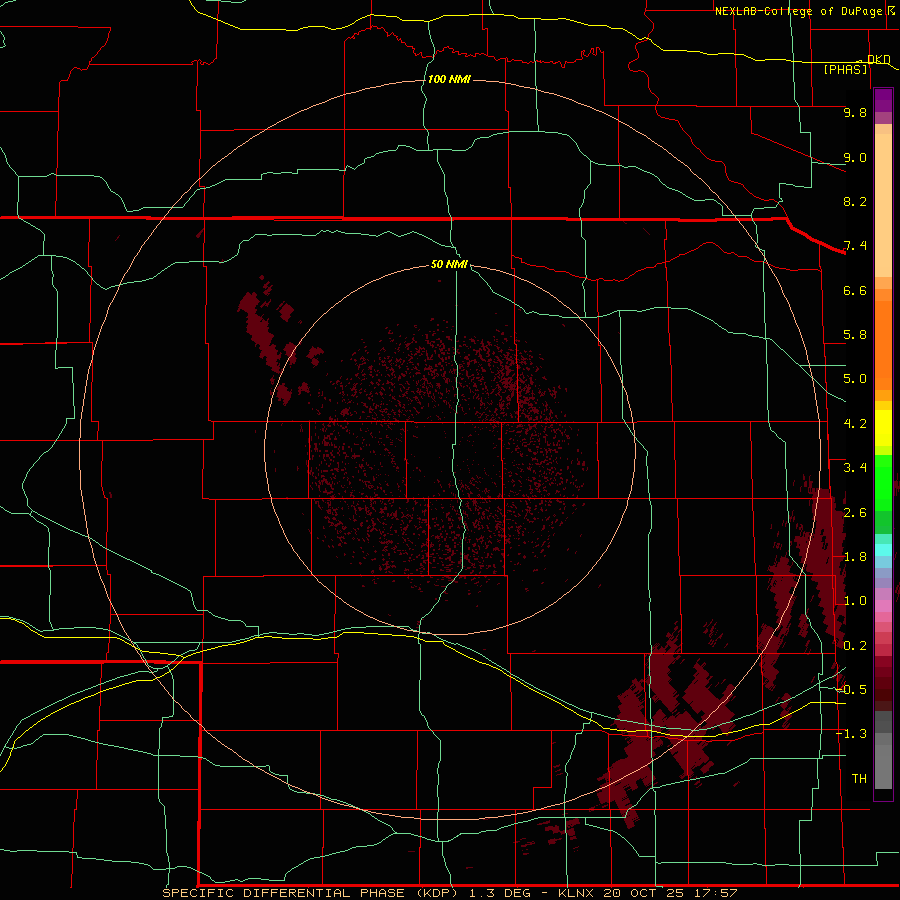The width and height of the screenshot is (900, 900).
Task: Click the 1.8 scale value
Action: pyautogui.click(x=855, y=557)
